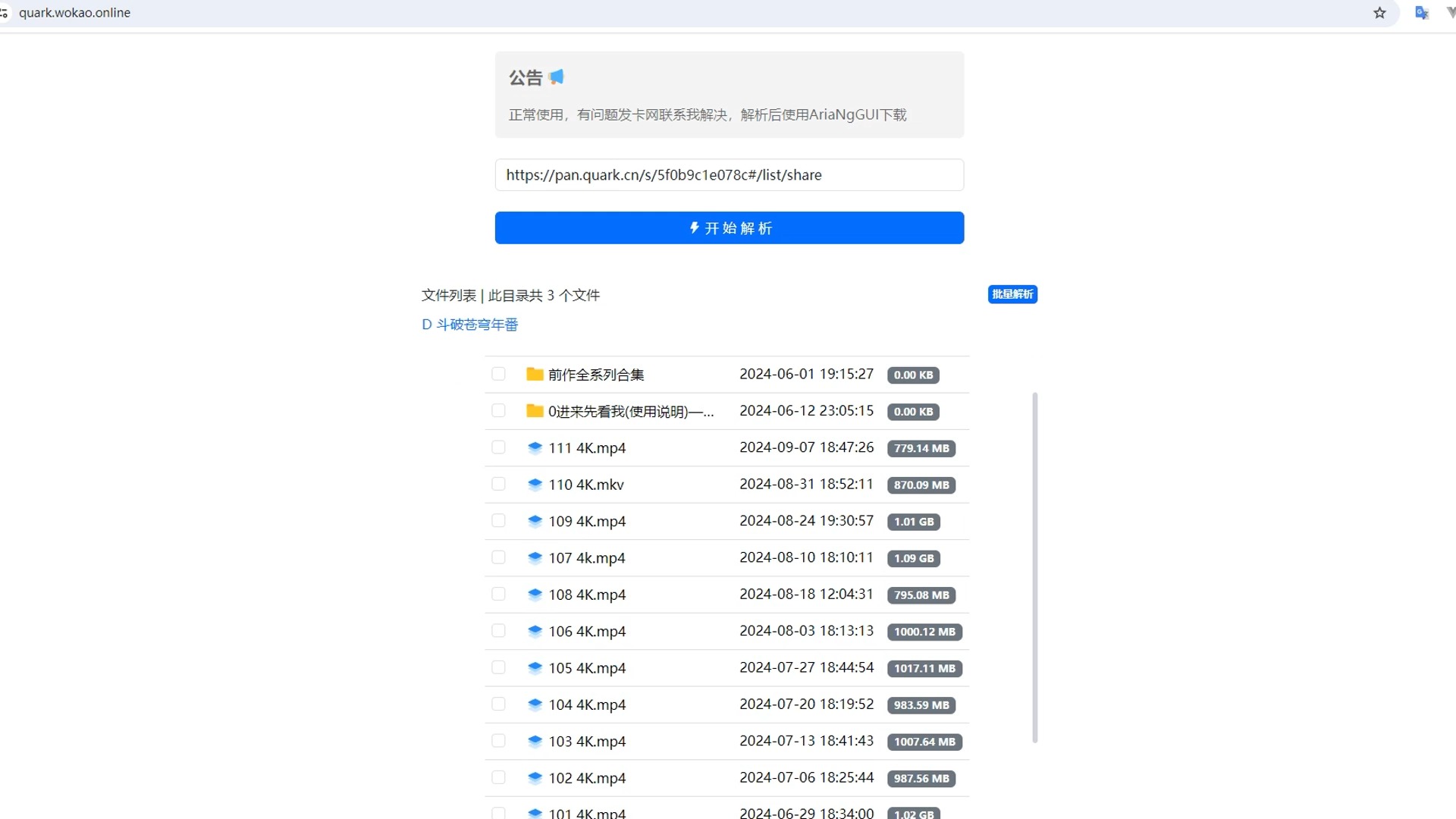Click the file icon of 110 4K.mkv
This screenshot has height=819, width=1456.
point(535,484)
